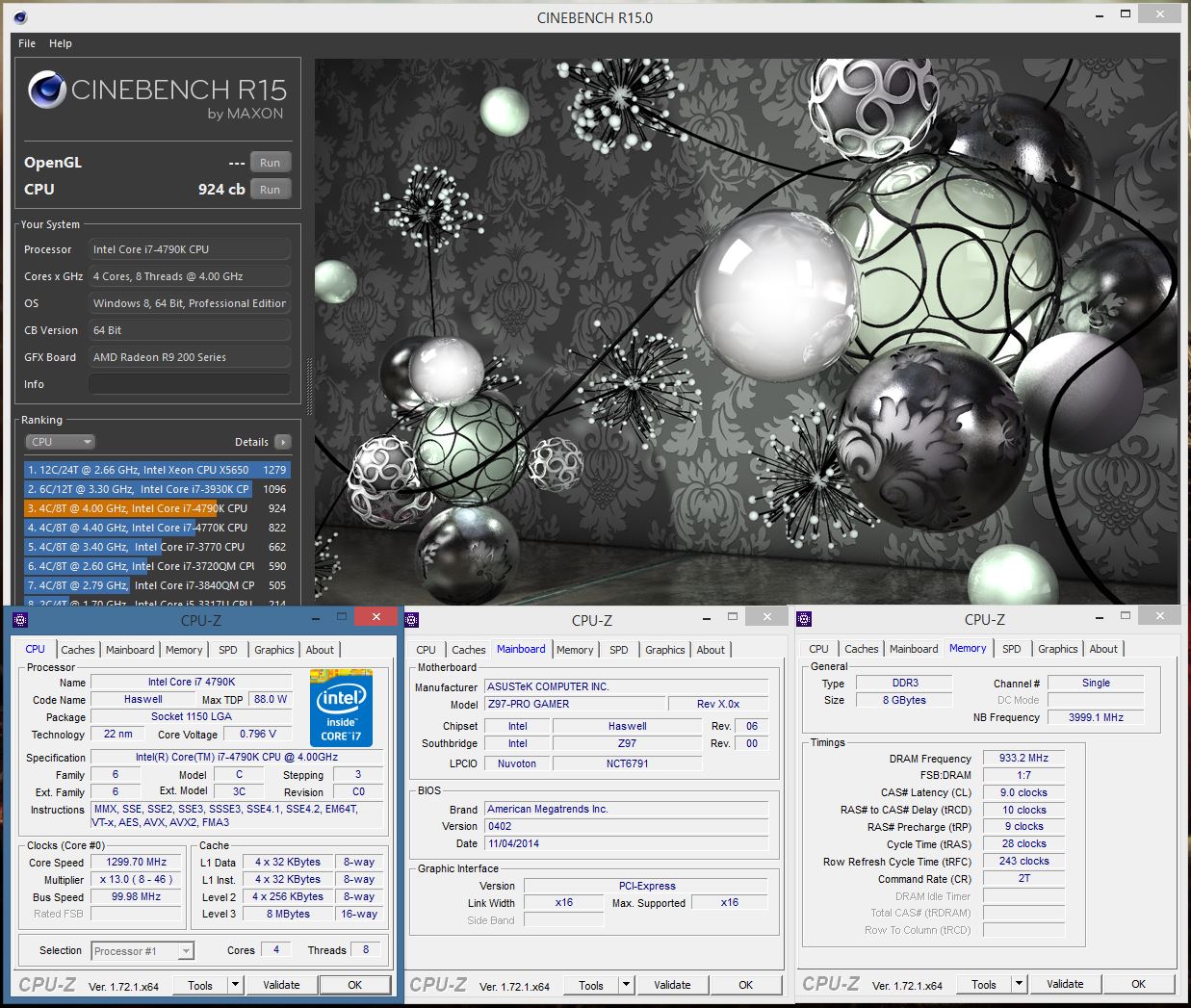Click the NB Frequency 3999.1 MHz value
Screen dimensions: 1191x1008
click(x=1096, y=717)
